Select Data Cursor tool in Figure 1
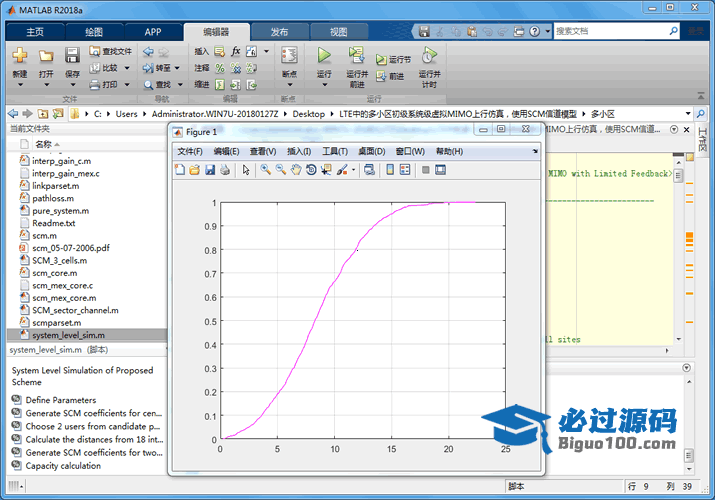Screen dimensions: 715x500 coord(326,170)
